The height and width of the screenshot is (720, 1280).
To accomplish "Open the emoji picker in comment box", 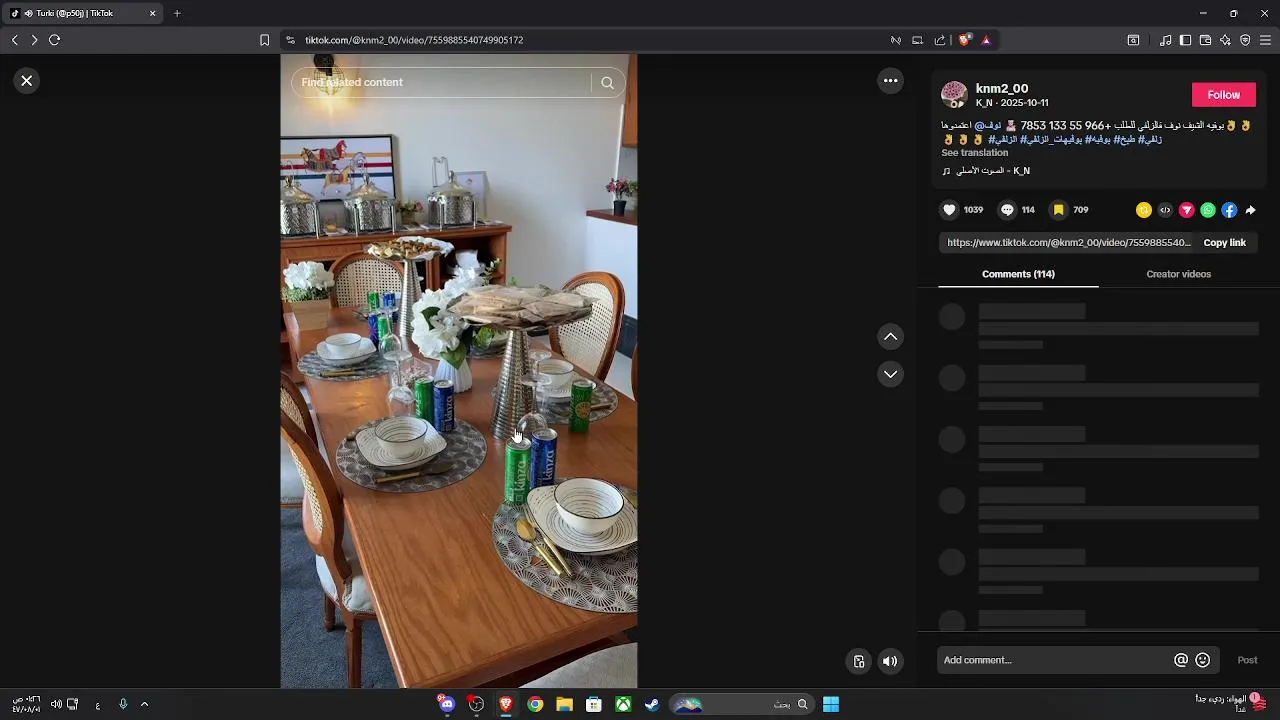I will (x=1203, y=660).
